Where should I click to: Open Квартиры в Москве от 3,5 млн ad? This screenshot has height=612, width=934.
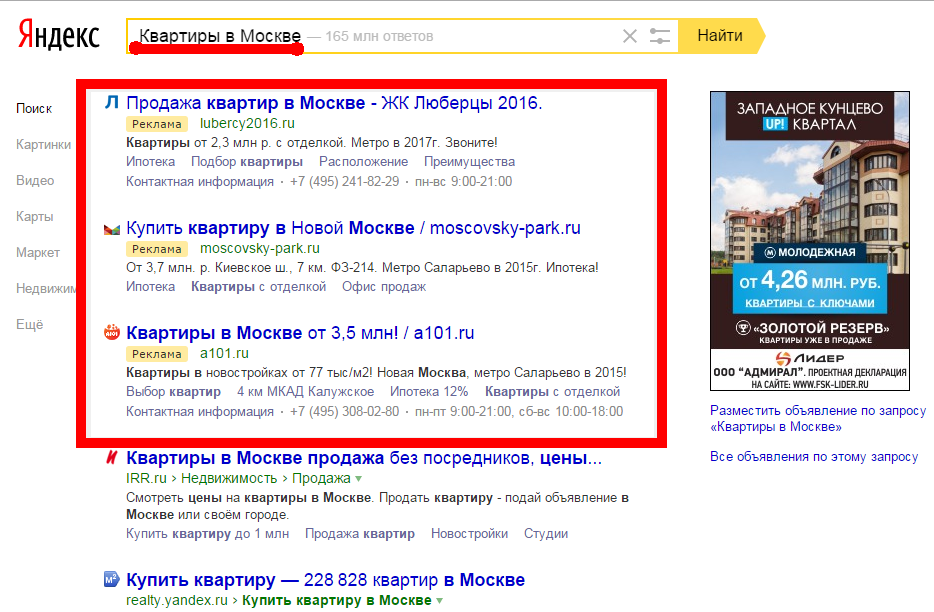(x=300, y=333)
